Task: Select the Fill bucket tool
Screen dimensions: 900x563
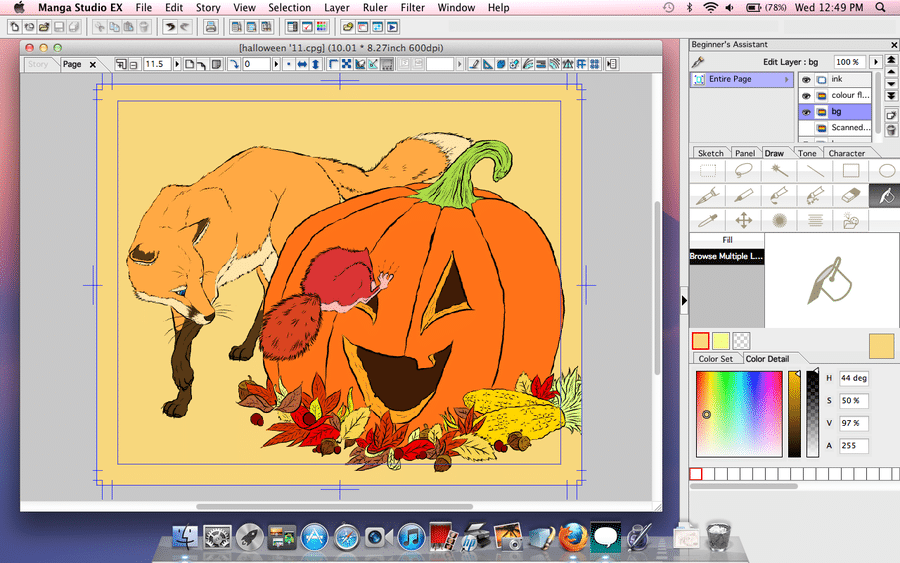Action: (885, 196)
